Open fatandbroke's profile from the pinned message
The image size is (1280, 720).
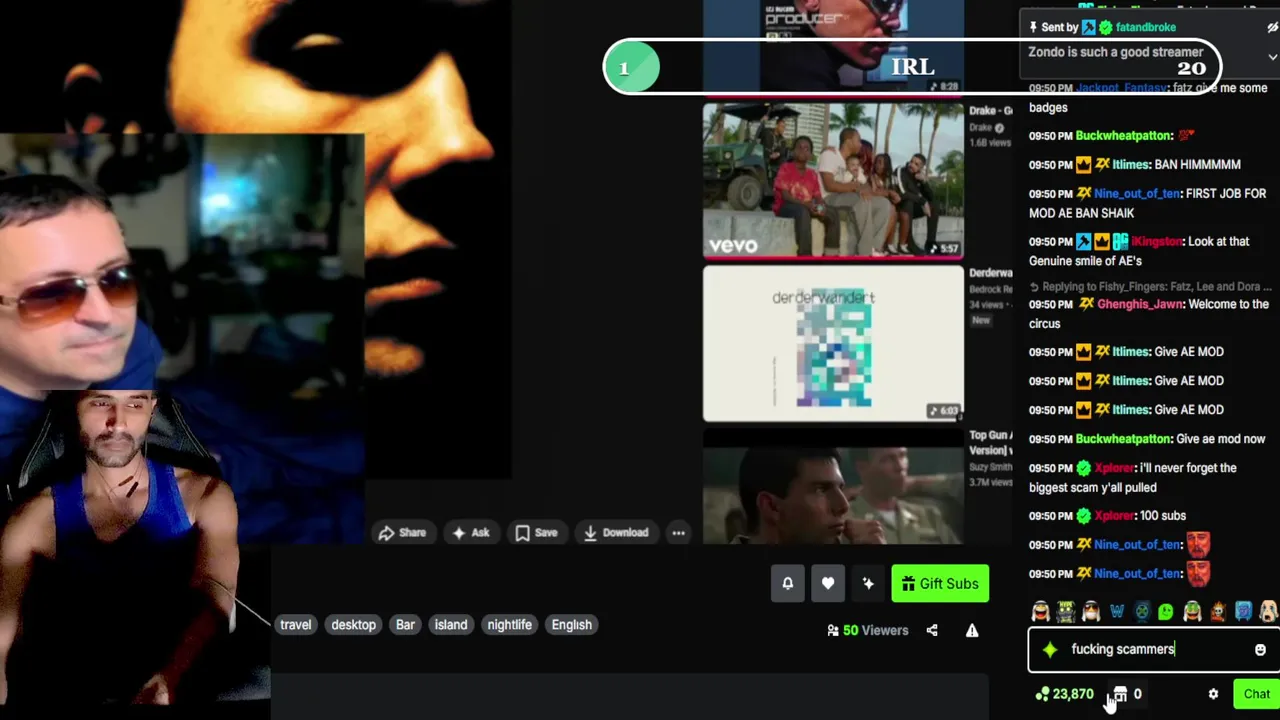tap(1145, 28)
